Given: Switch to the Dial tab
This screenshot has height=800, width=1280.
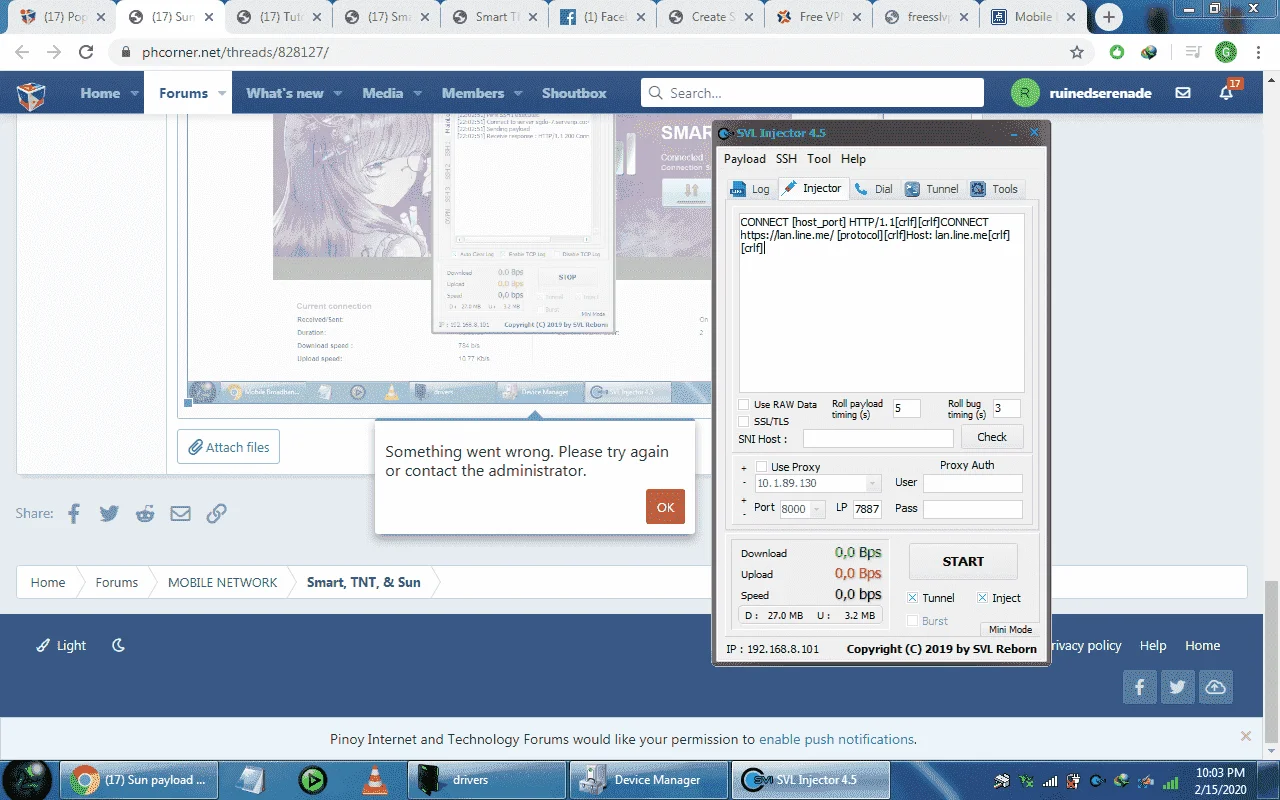Looking at the screenshot, I should (873, 188).
